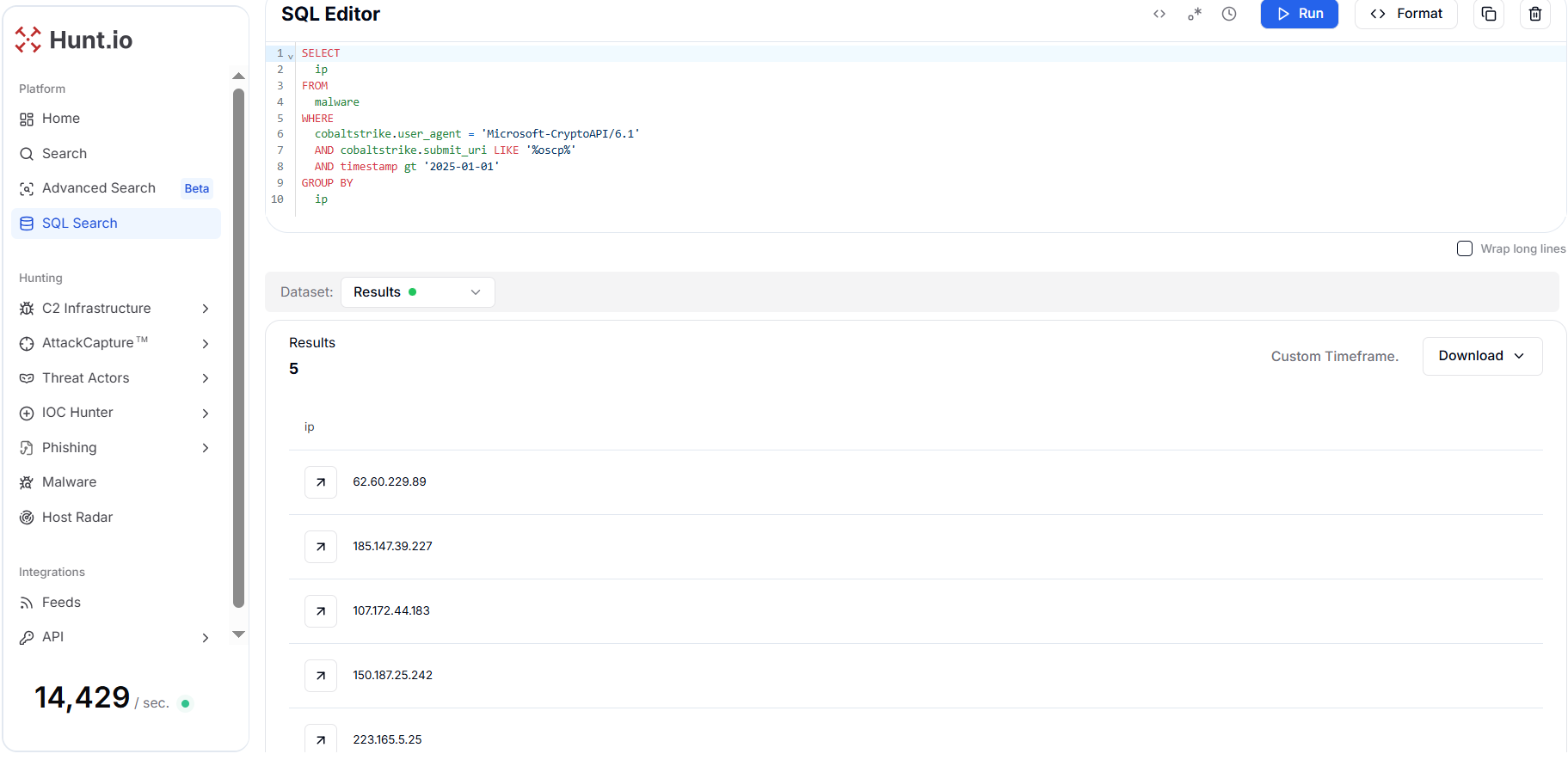The width and height of the screenshot is (1568, 760).
Task: Click the trash delete icon
Action: pos(1535,14)
